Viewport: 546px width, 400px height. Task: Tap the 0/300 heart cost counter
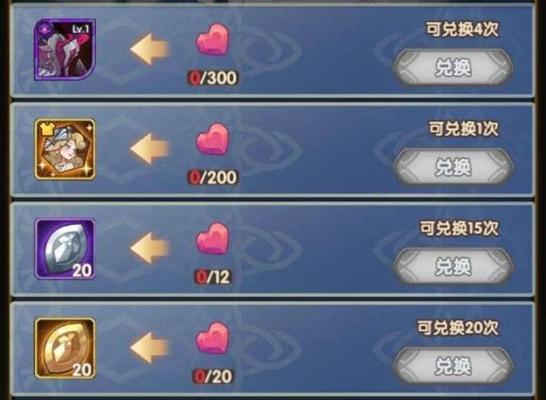212,78
